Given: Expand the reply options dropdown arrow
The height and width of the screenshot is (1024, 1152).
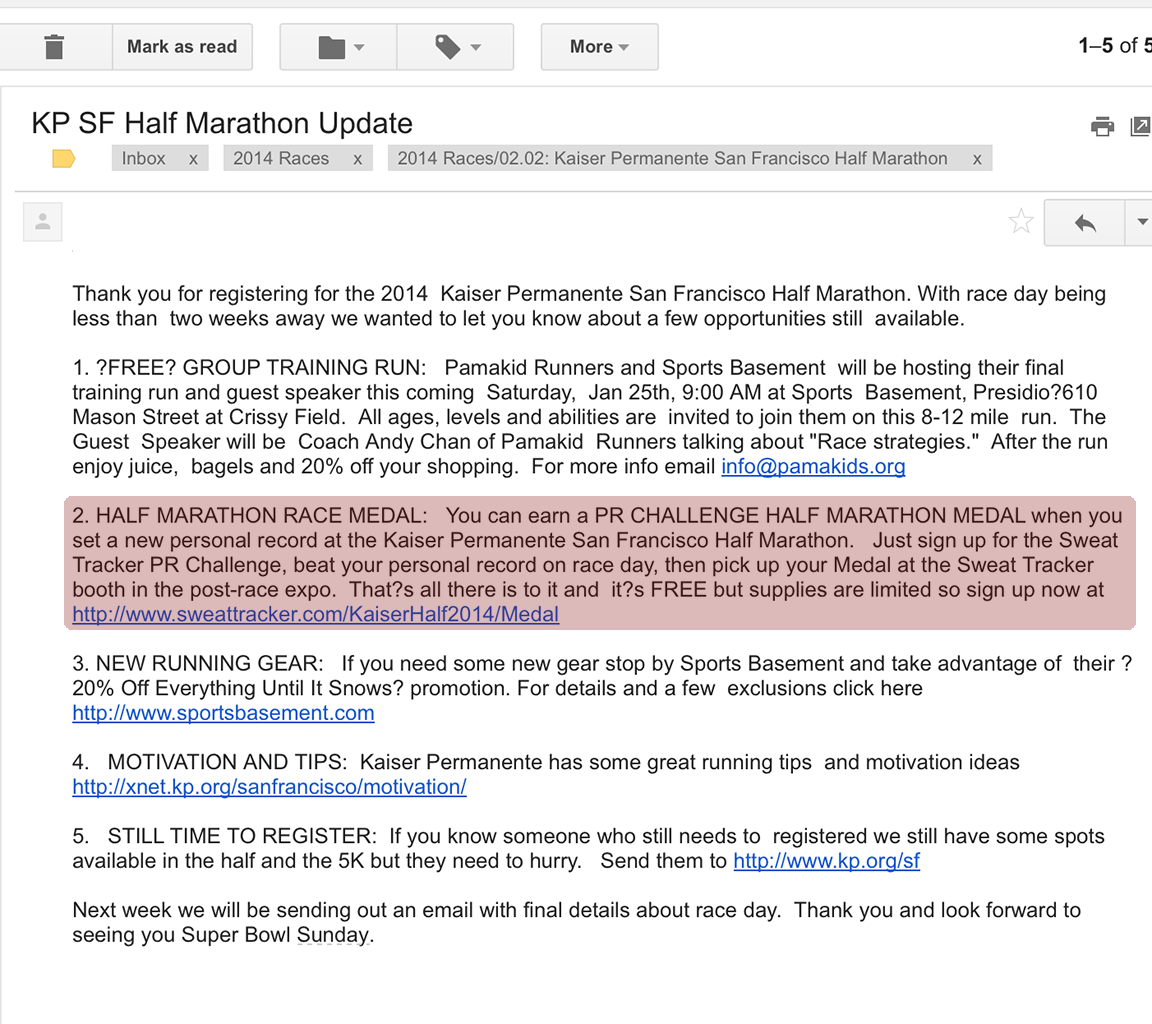Looking at the screenshot, I should tap(1141, 223).
